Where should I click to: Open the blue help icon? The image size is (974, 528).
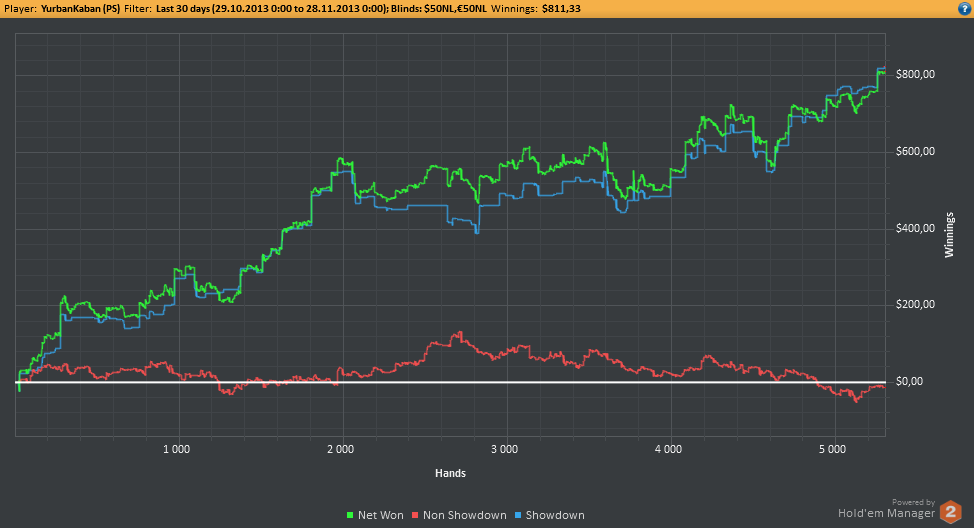tap(965, 9)
